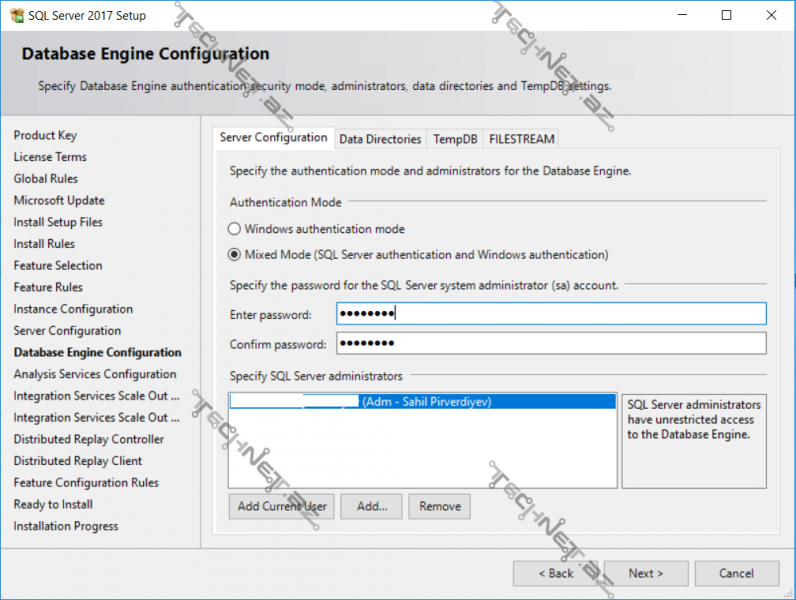Click the Add... button
Image resolution: width=796 pixels, height=600 pixels.
[371, 506]
